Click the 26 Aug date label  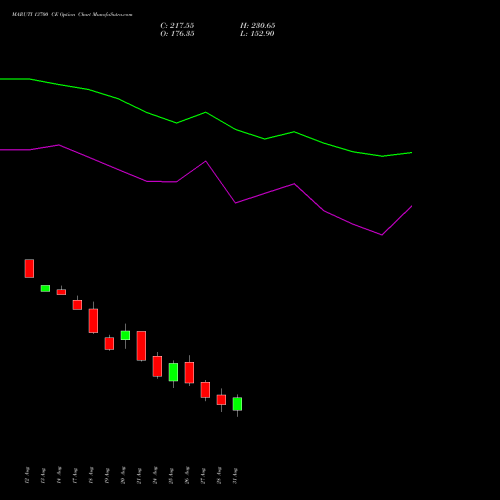(x=187, y=475)
